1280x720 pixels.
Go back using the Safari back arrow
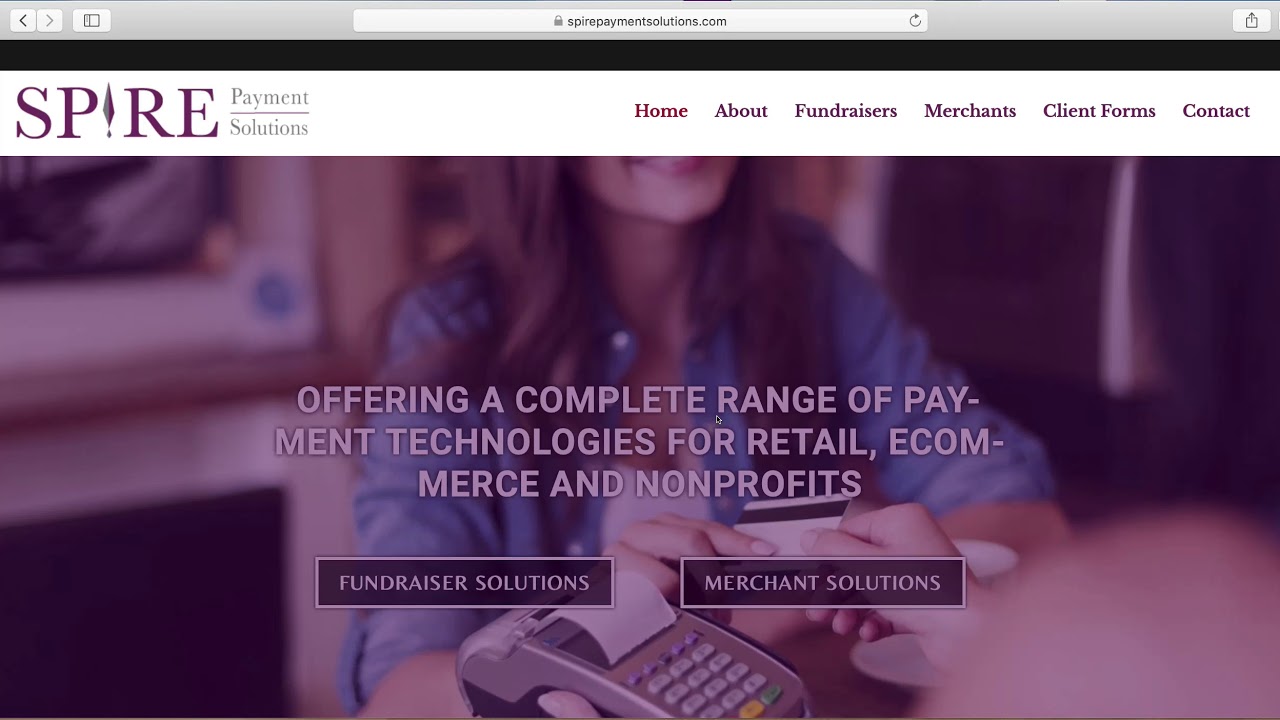coord(23,20)
